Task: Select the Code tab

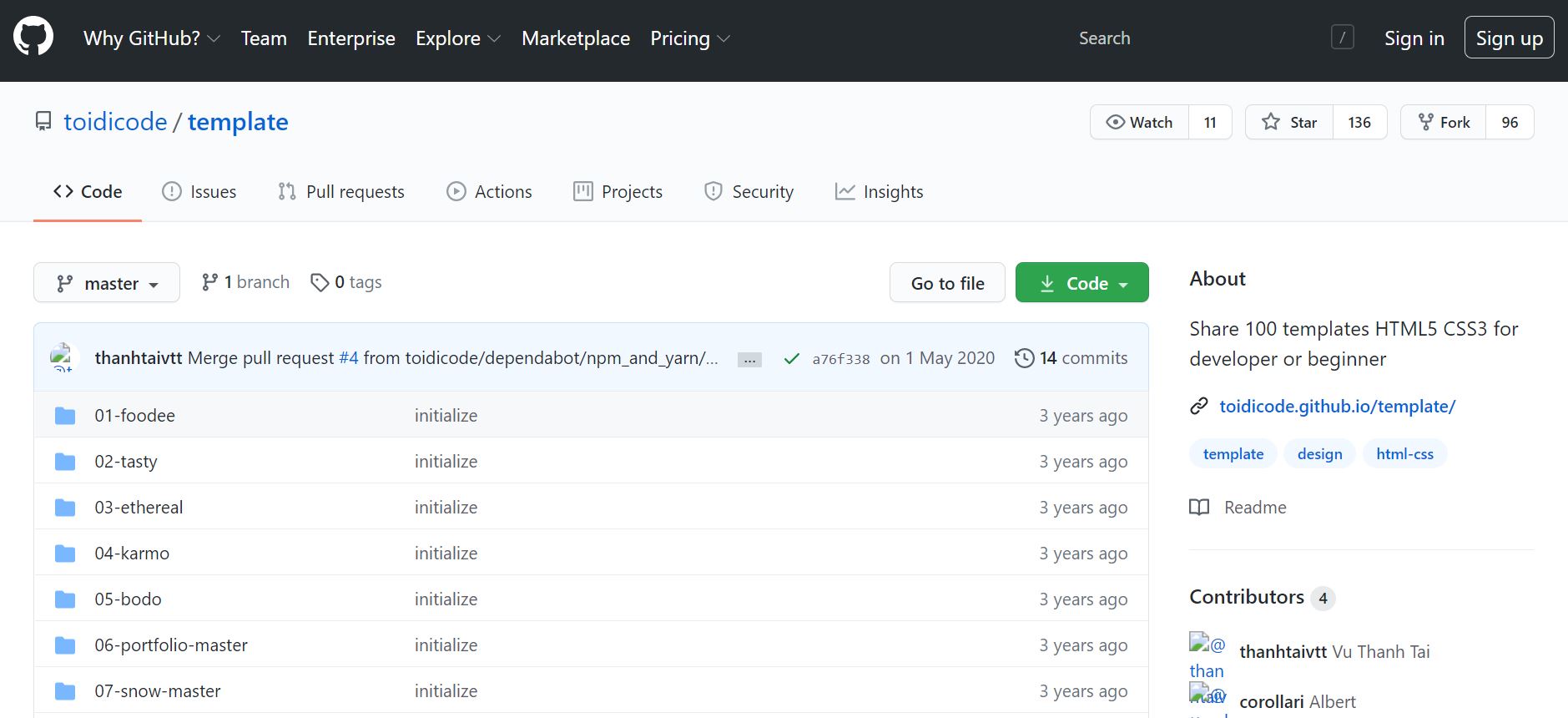Action: click(88, 192)
